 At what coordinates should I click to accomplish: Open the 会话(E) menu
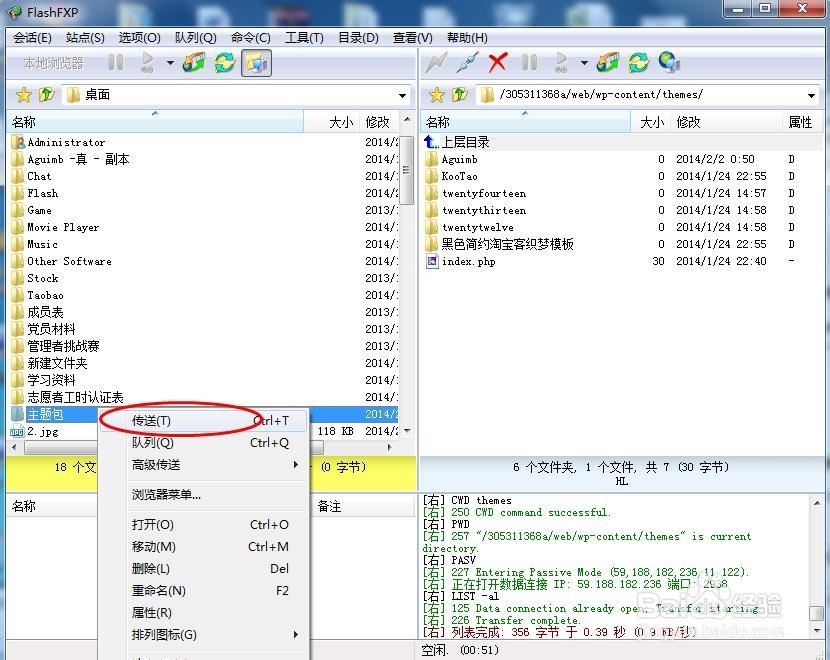[32, 38]
